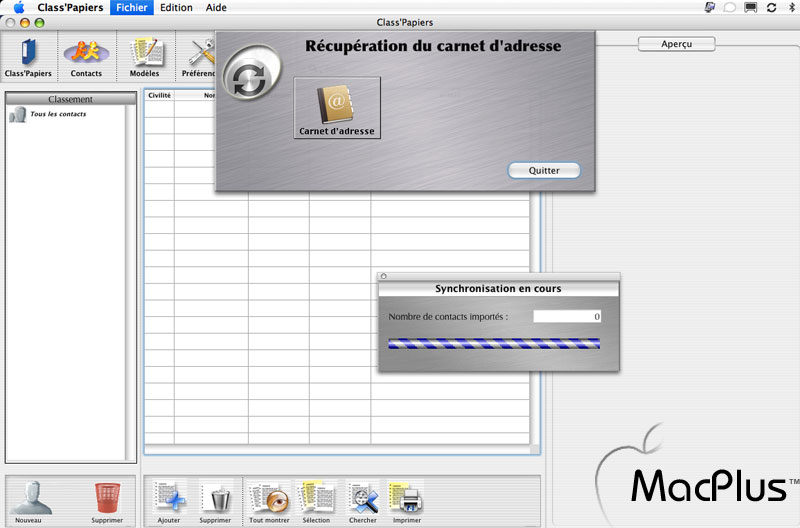Click the striped sync progress bar
The width and height of the screenshot is (800, 528).
coord(494,343)
